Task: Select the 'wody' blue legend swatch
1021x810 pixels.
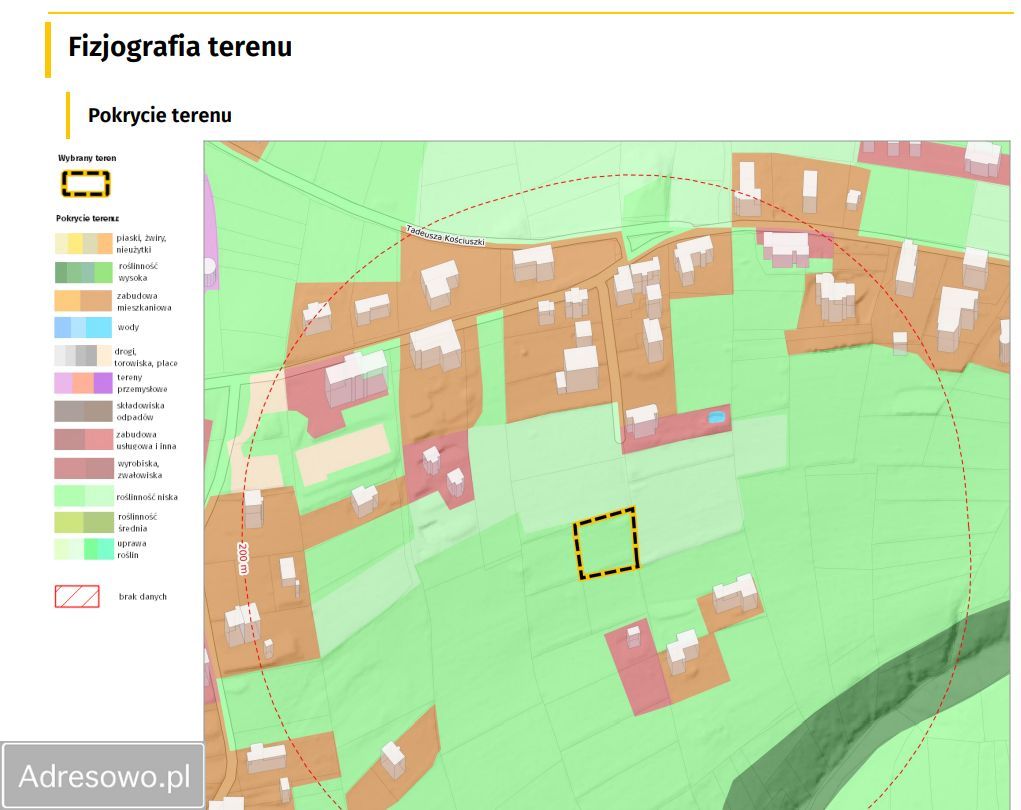Action: coord(83,327)
